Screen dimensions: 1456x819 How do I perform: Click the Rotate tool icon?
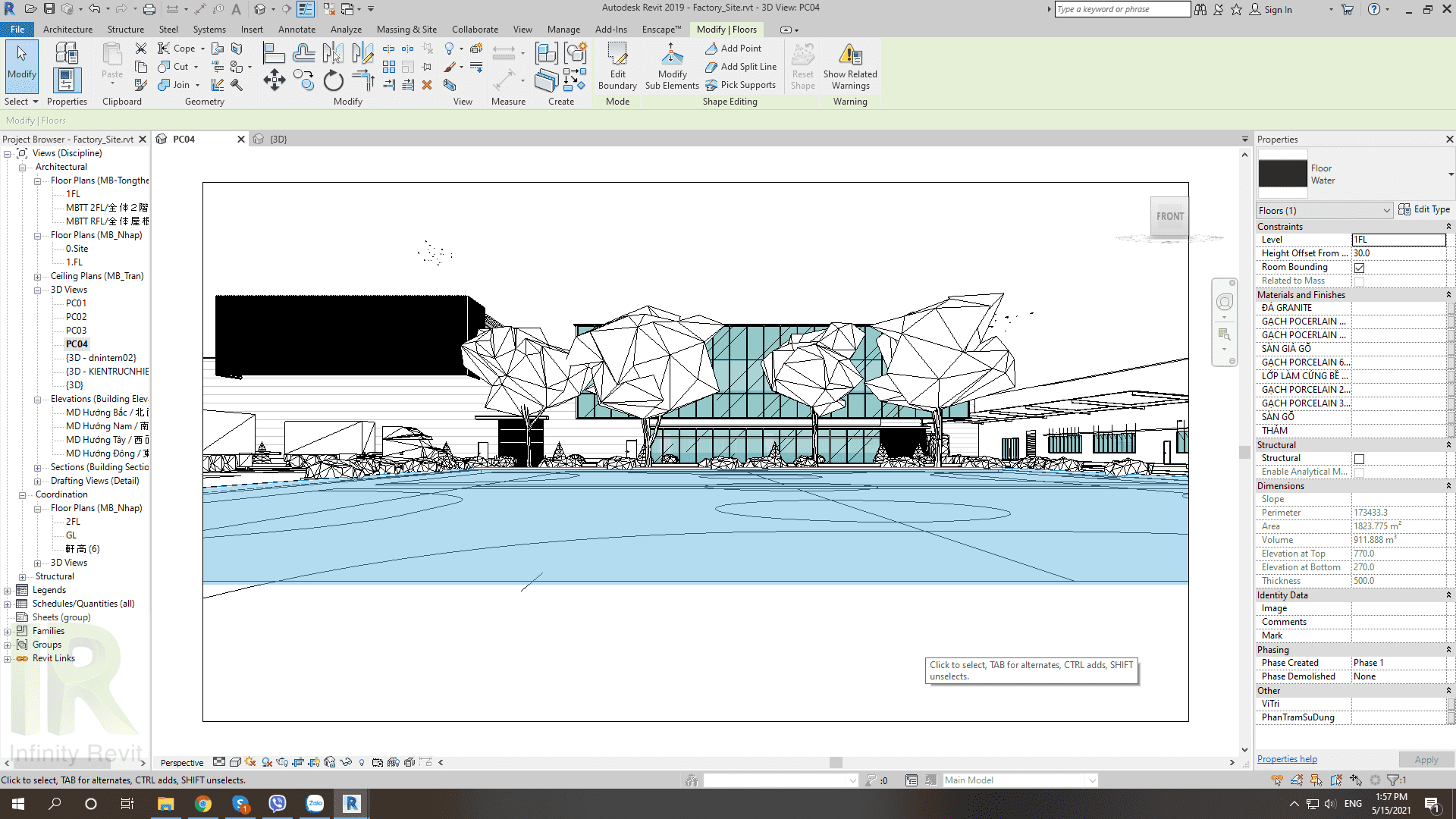click(x=334, y=80)
